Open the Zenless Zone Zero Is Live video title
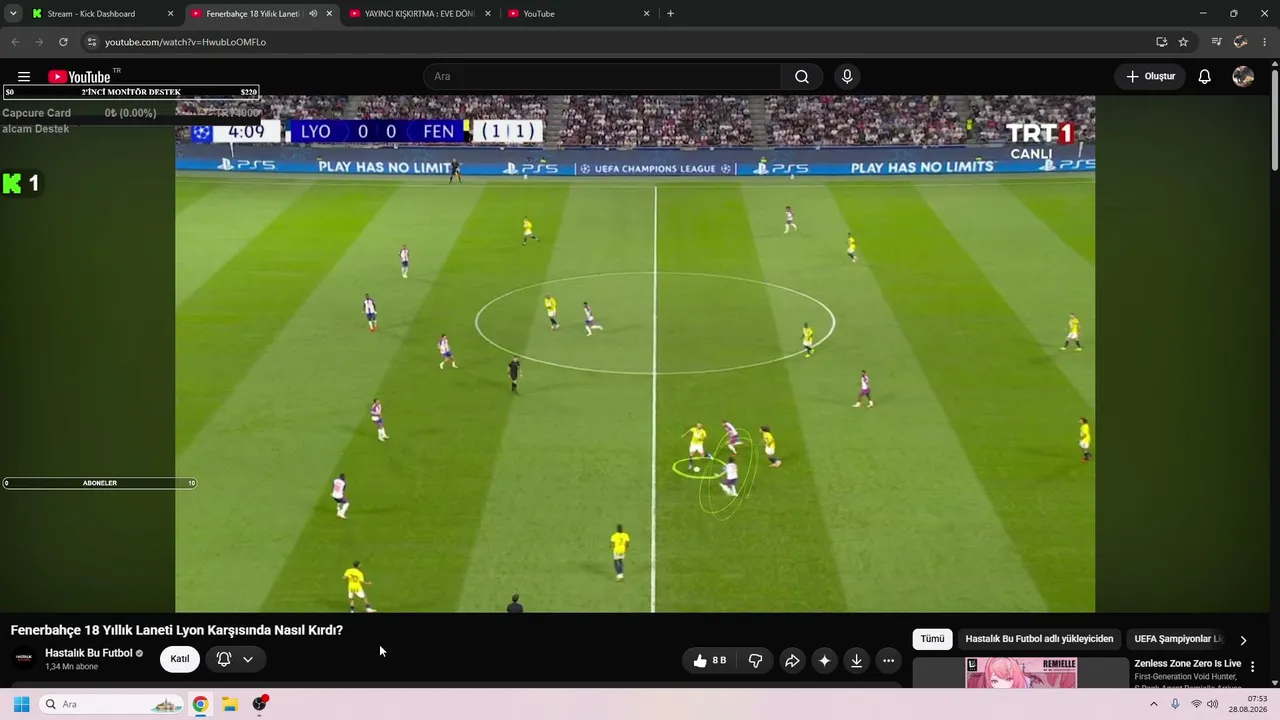Screen dimensions: 1280x720 tap(1187, 664)
